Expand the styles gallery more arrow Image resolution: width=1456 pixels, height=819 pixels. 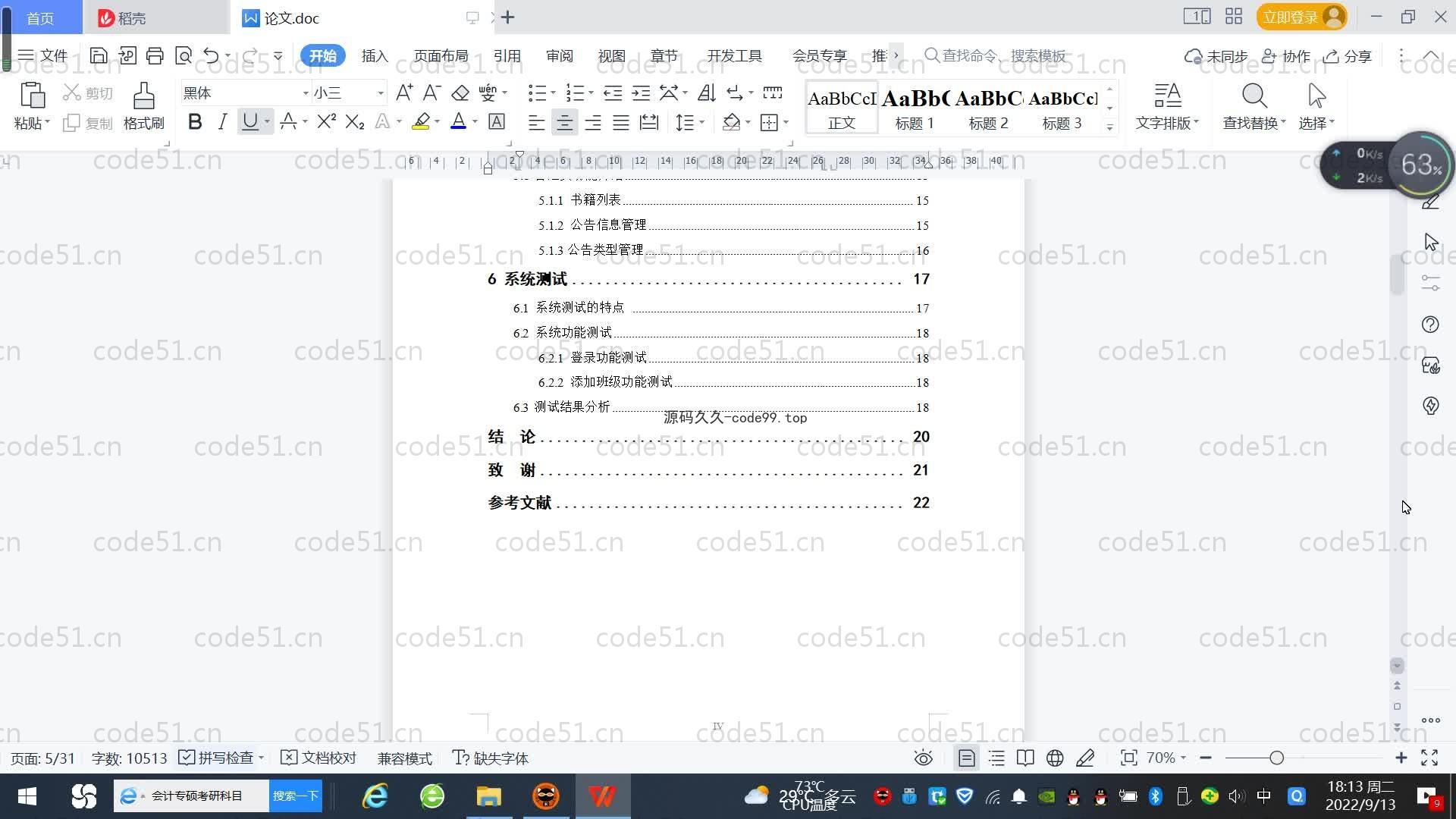tap(1109, 126)
